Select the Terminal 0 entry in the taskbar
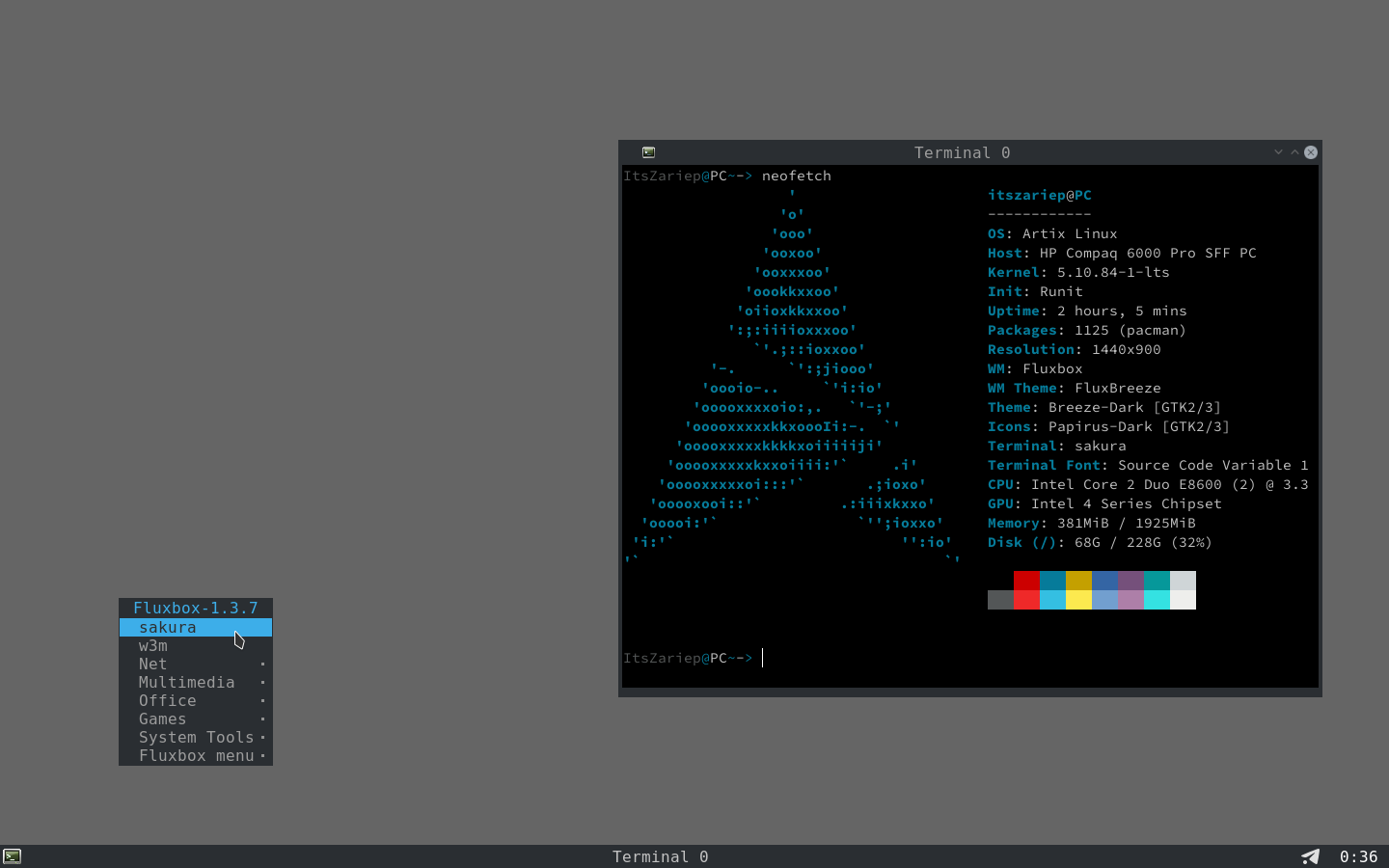The image size is (1389, 868). pos(661,856)
